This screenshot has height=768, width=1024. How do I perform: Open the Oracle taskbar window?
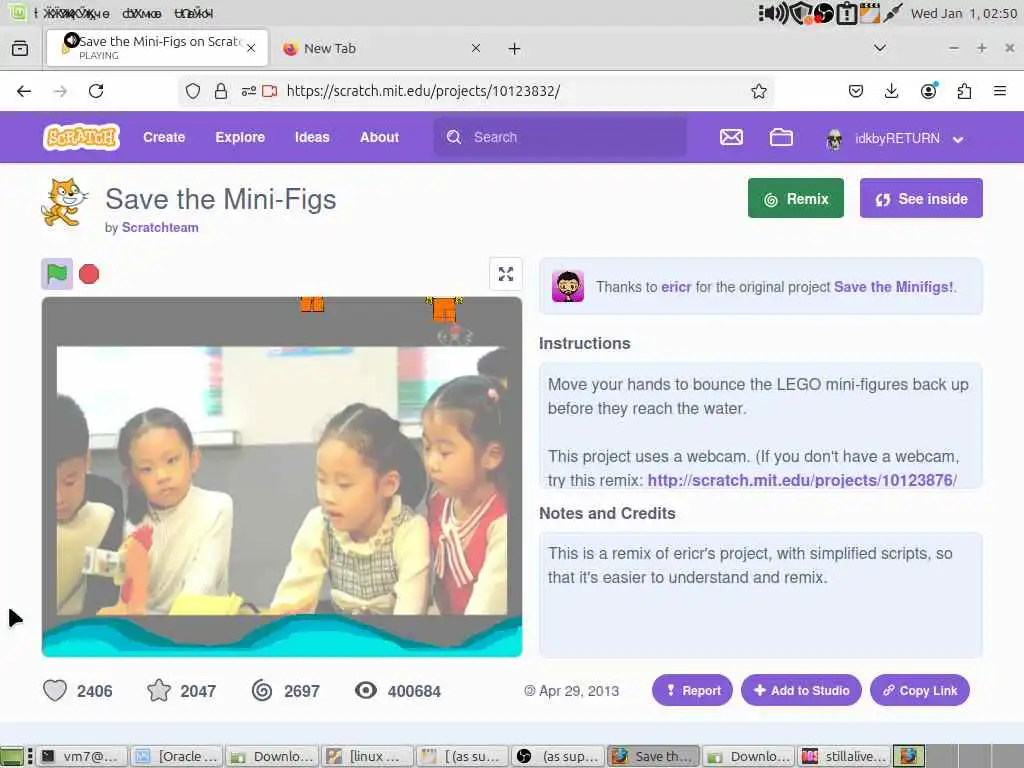[177, 756]
